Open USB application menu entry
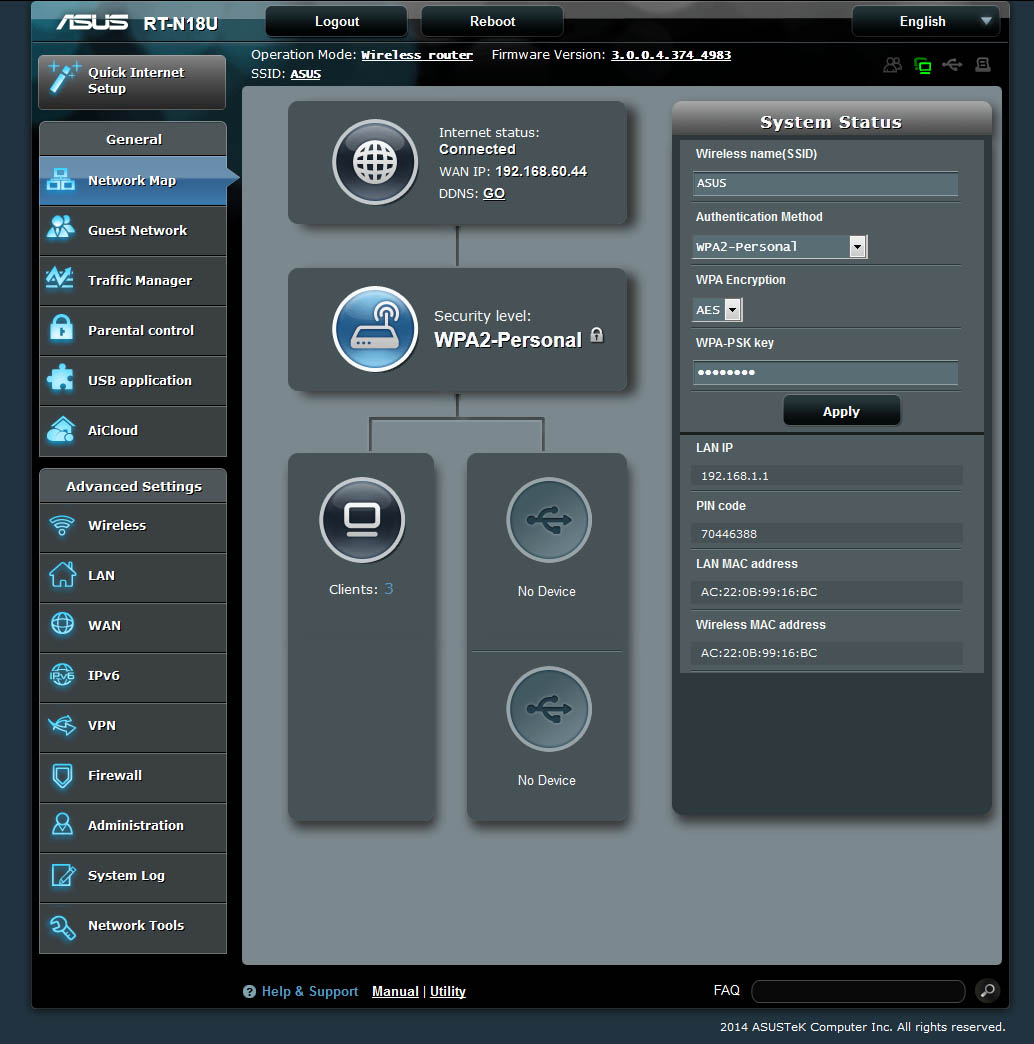This screenshot has width=1034, height=1044. (x=133, y=380)
